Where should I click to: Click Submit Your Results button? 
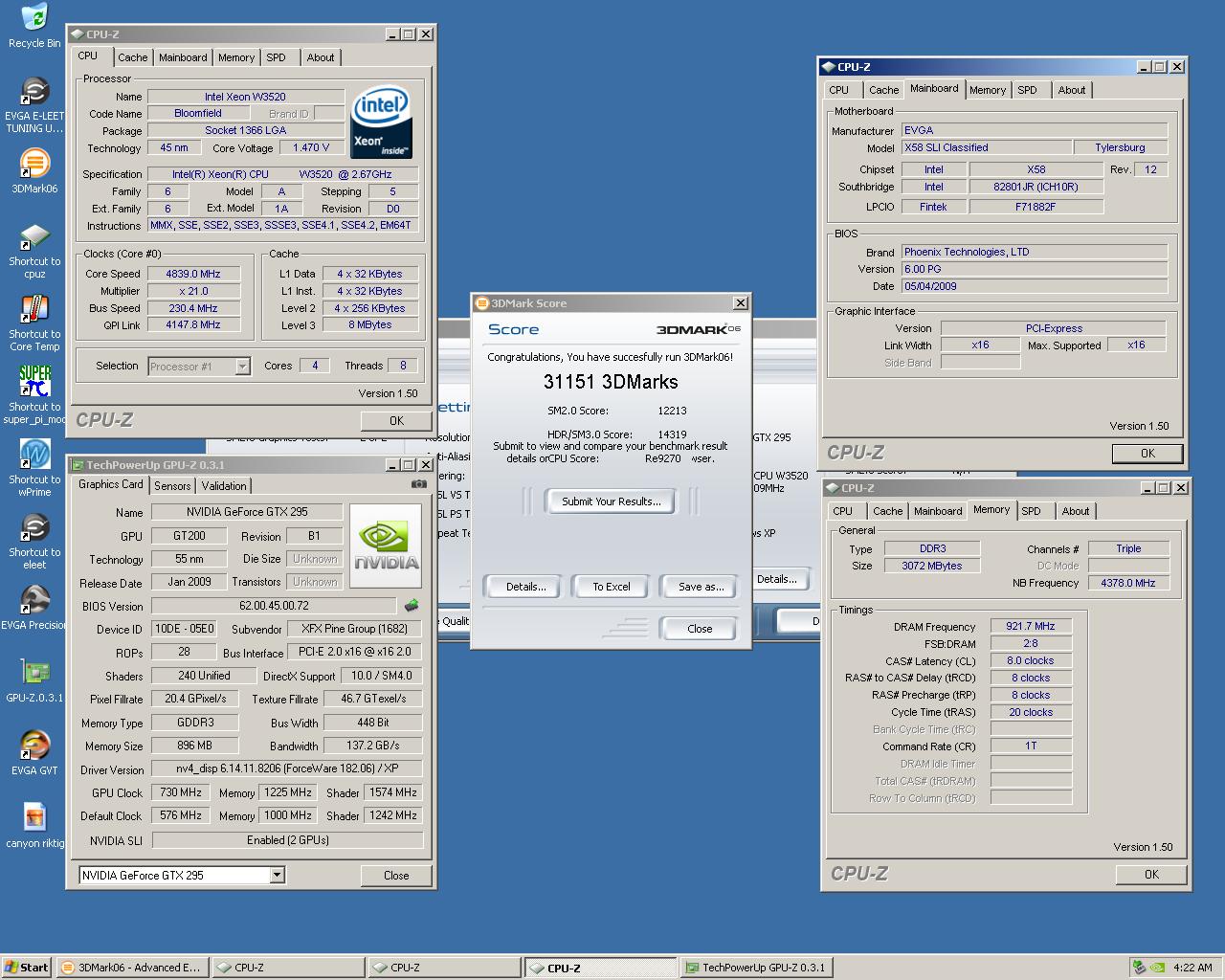coord(611,501)
